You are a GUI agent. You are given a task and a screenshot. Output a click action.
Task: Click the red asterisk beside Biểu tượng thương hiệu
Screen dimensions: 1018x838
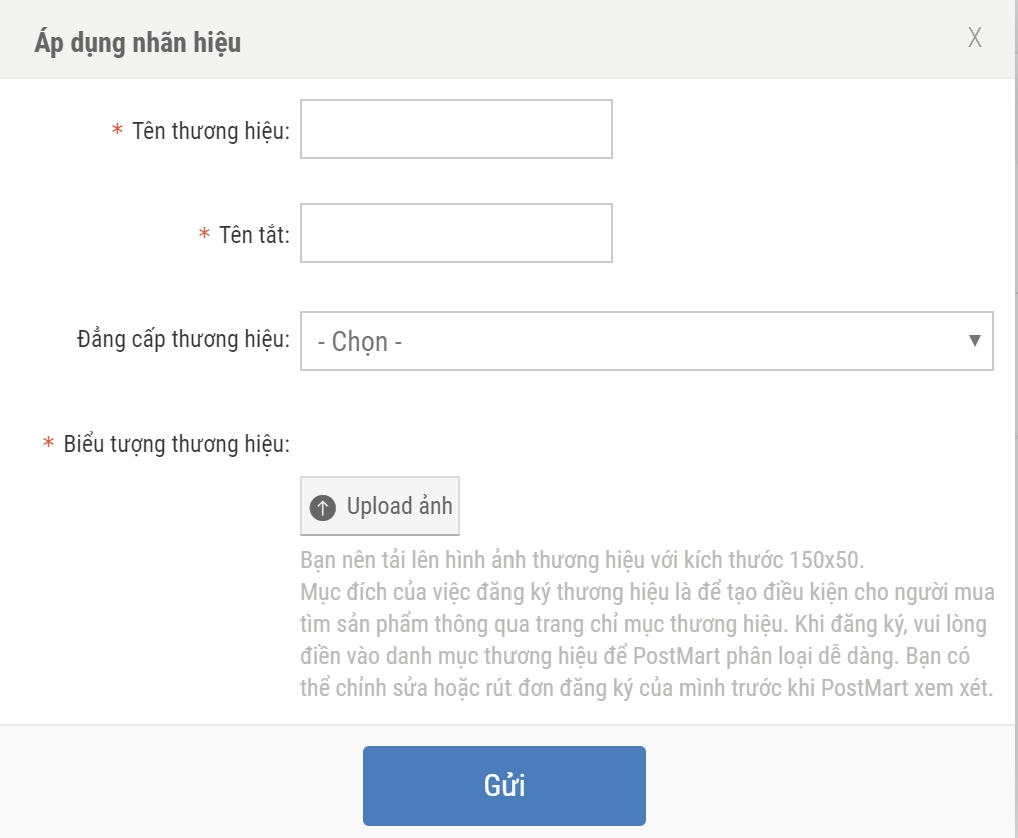point(48,444)
